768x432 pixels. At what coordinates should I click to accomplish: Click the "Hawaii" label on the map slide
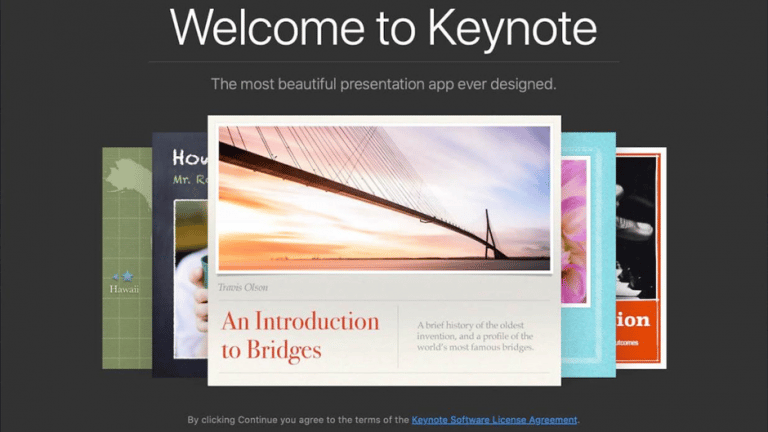pyautogui.click(x=125, y=289)
